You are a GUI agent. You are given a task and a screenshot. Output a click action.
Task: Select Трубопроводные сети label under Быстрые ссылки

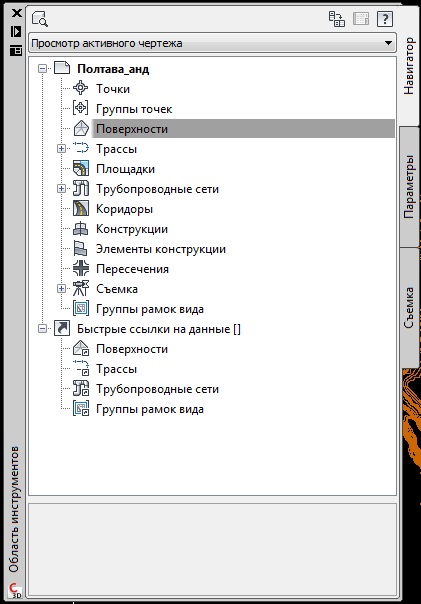[158, 389]
